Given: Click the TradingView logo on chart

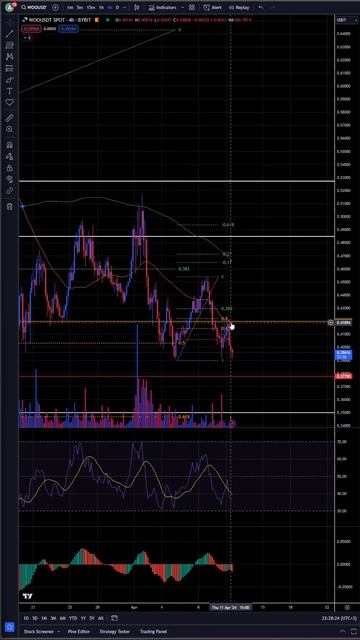Looking at the screenshot, I should click(x=27, y=597).
